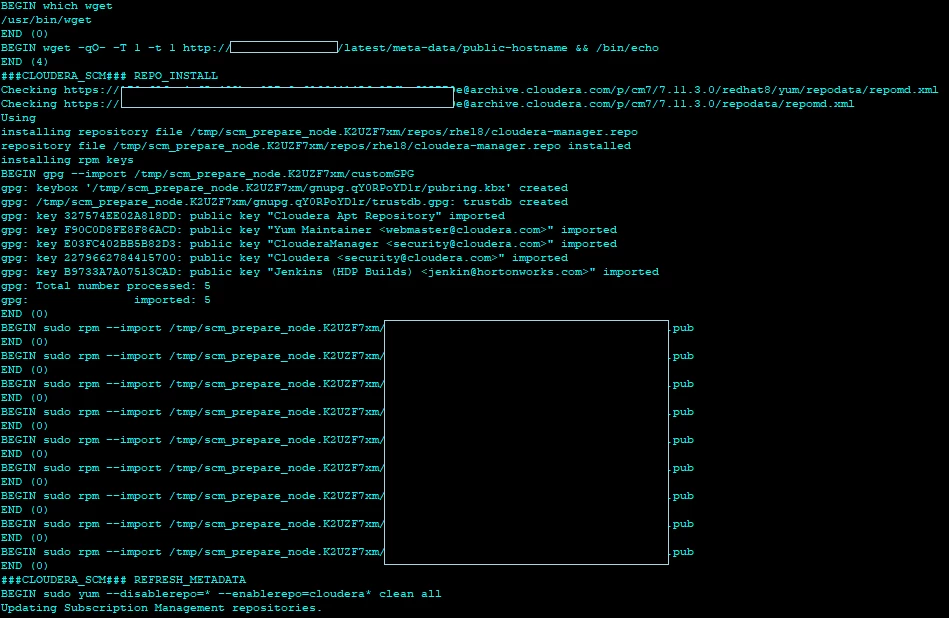
Task: Click "Updating Subscription Management repositories." line
Action: pyautogui.click(x=162, y=608)
